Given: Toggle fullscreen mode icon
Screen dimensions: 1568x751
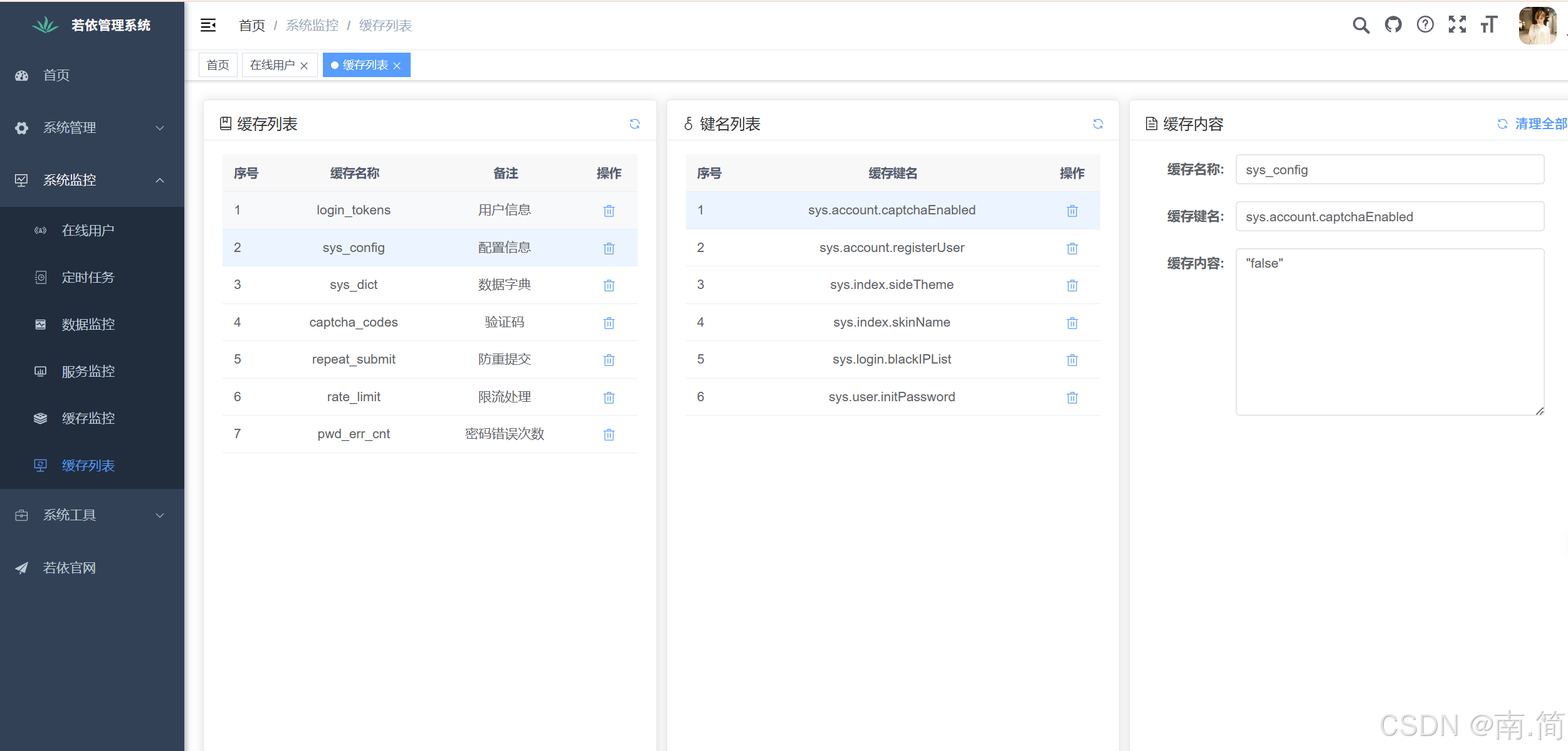Looking at the screenshot, I should pos(1457,25).
